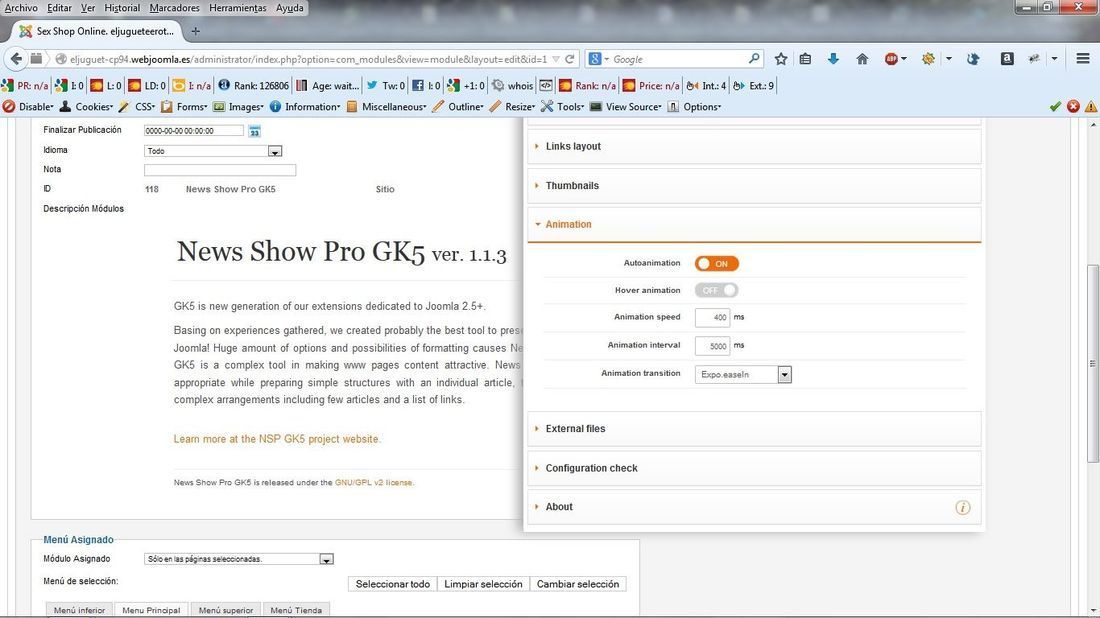This screenshot has width=1100, height=618.
Task: Click the Twitter Tw: 0 SEO indicator
Action: 385,86
